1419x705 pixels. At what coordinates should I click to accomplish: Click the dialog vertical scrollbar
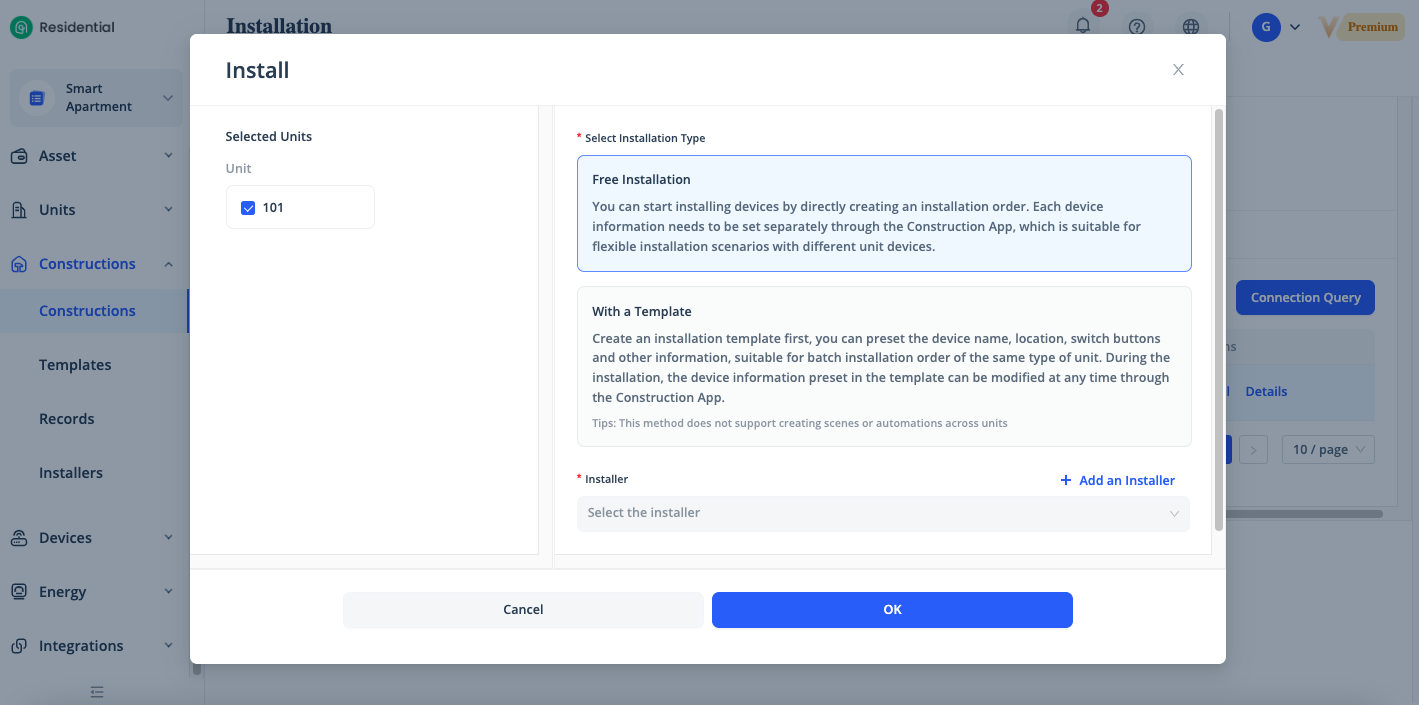pyautogui.click(x=1218, y=320)
